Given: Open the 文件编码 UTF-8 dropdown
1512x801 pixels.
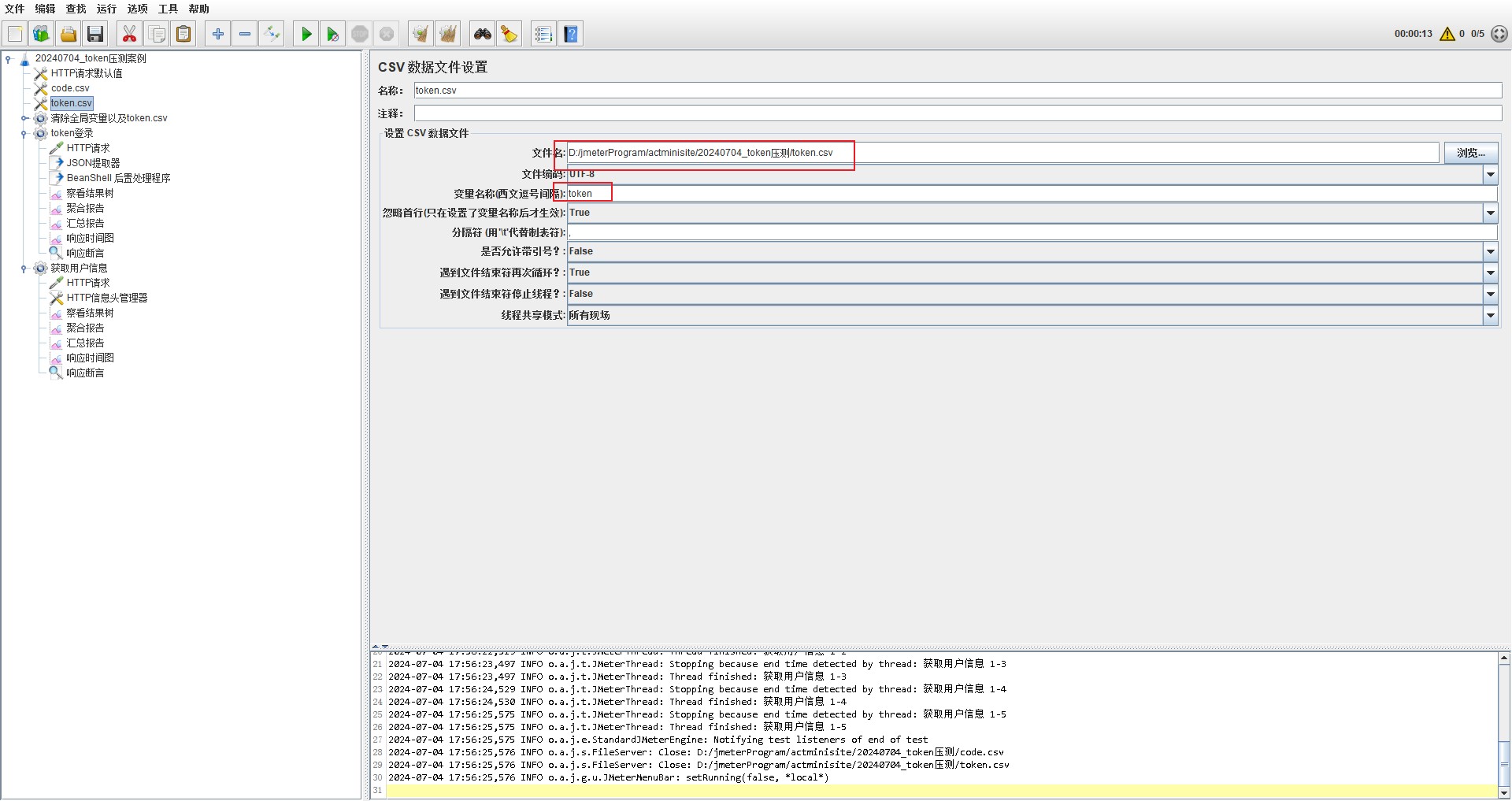Looking at the screenshot, I should click(1490, 174).
